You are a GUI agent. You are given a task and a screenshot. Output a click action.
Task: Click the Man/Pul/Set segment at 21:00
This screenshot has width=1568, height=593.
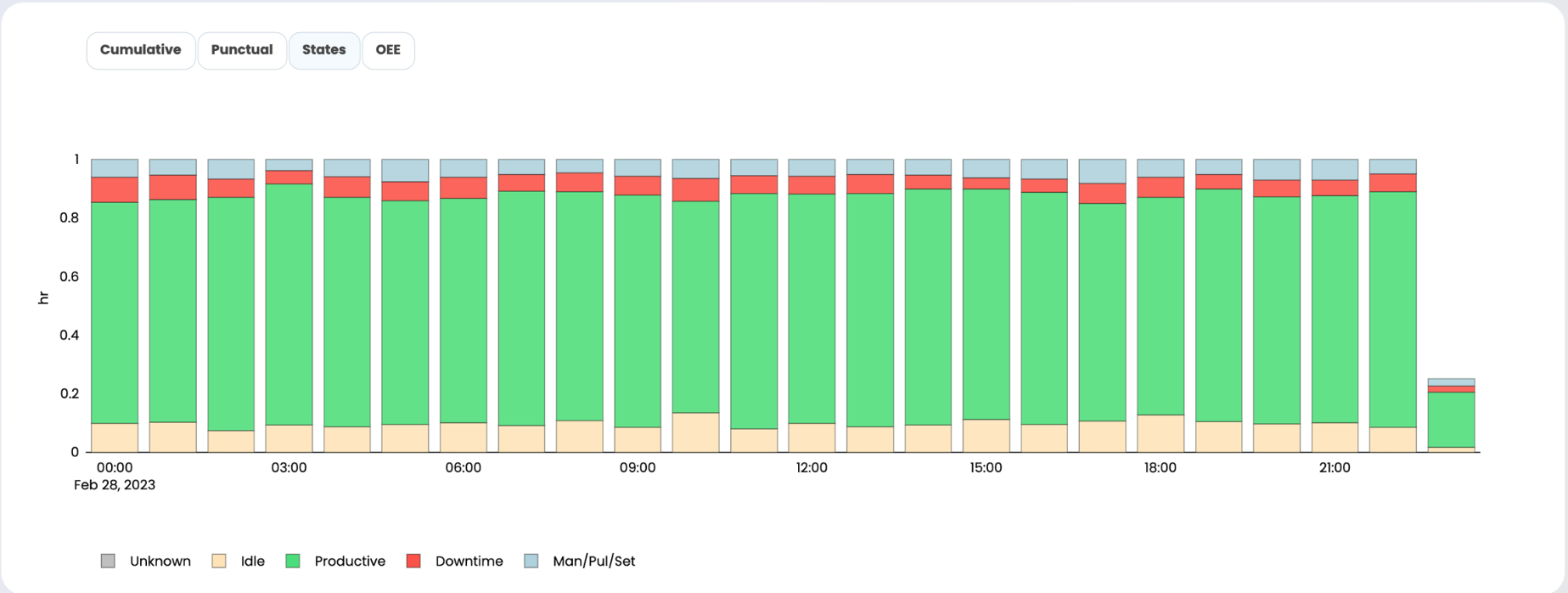1335,169
